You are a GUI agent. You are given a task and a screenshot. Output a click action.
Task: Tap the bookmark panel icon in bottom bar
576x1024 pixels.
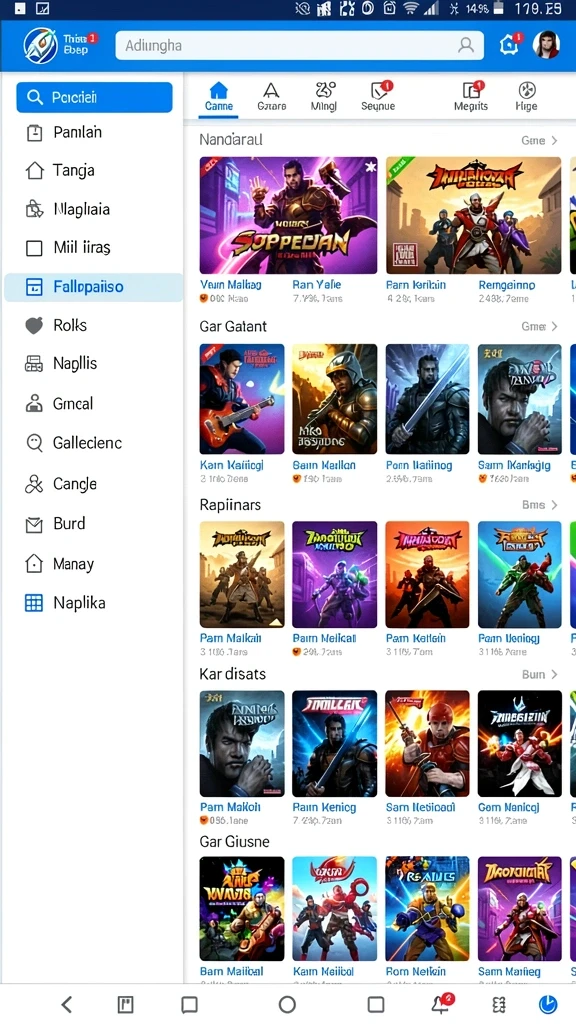coord(125,1004)
